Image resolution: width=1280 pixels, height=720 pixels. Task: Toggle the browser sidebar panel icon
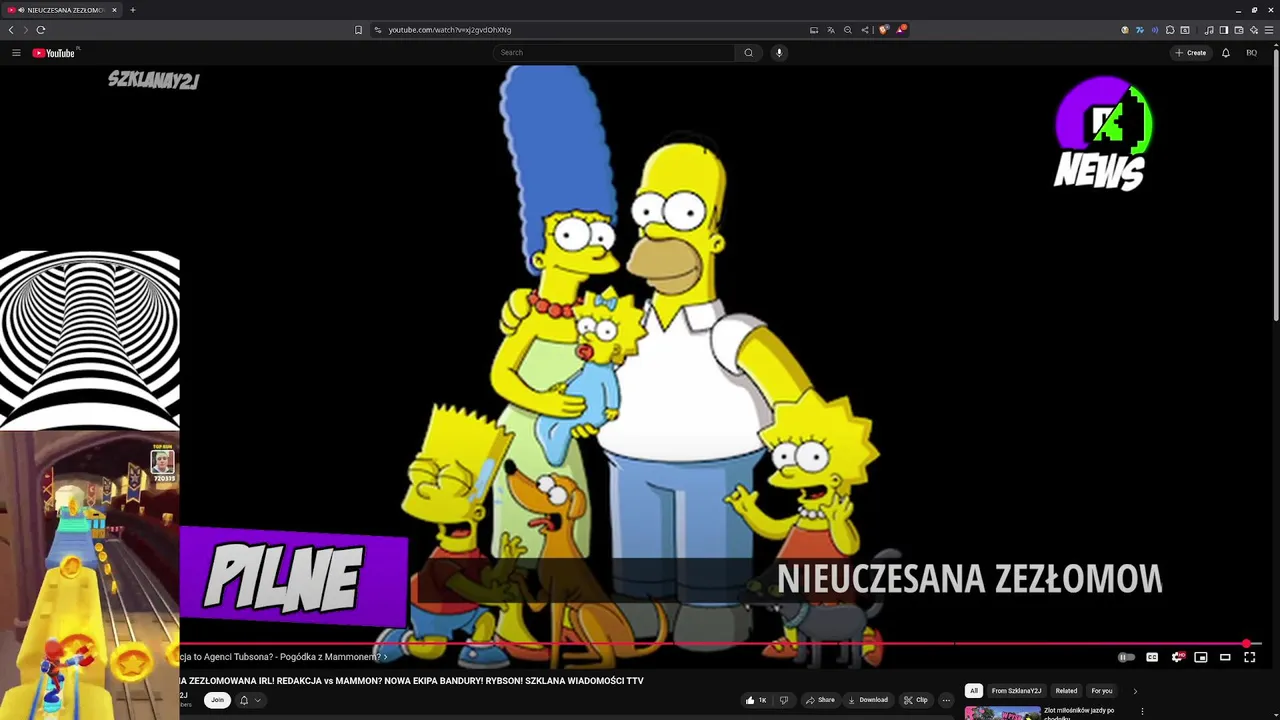1223,30
